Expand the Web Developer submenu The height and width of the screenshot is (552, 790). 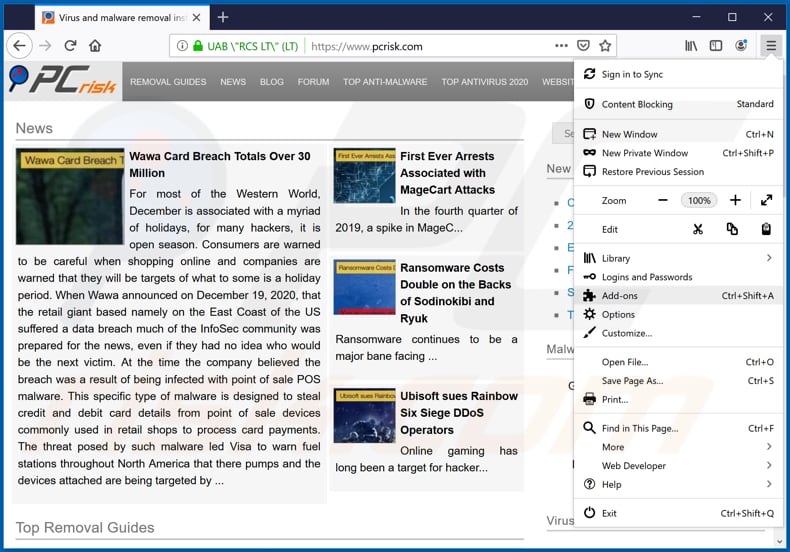[678, 466]
